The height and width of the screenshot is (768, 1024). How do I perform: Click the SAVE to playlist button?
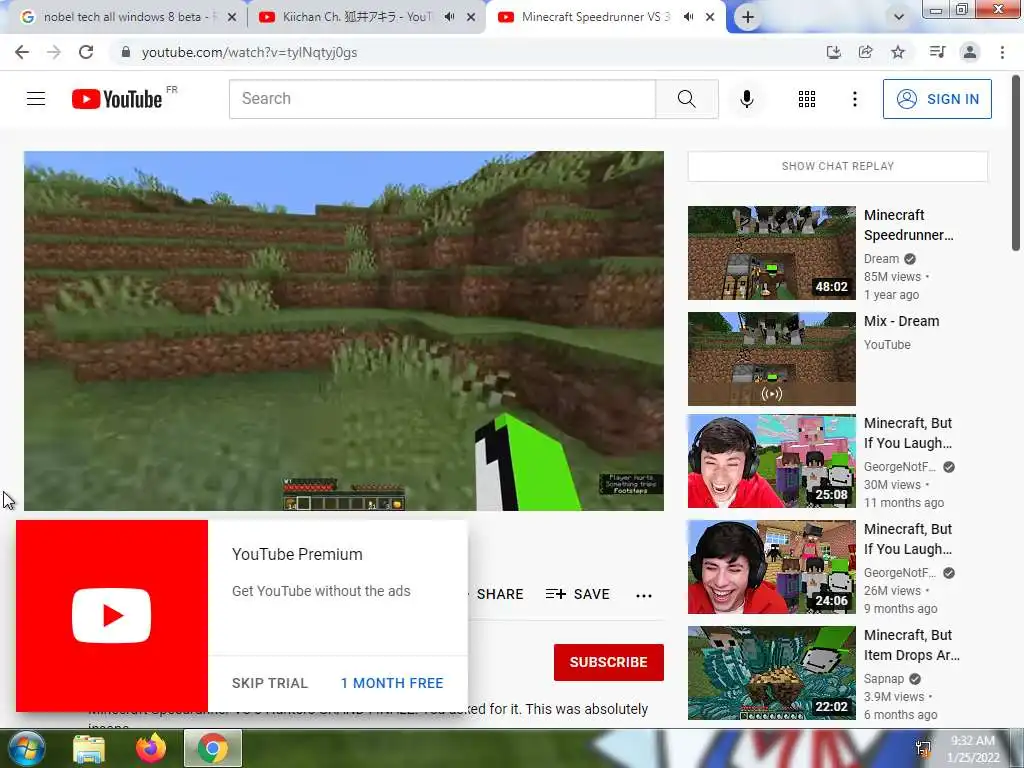point(578,594)
